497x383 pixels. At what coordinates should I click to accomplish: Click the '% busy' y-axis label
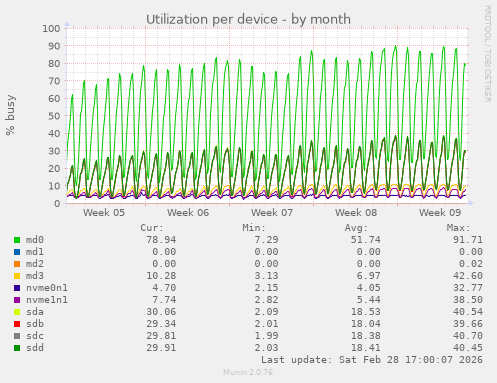10,115
